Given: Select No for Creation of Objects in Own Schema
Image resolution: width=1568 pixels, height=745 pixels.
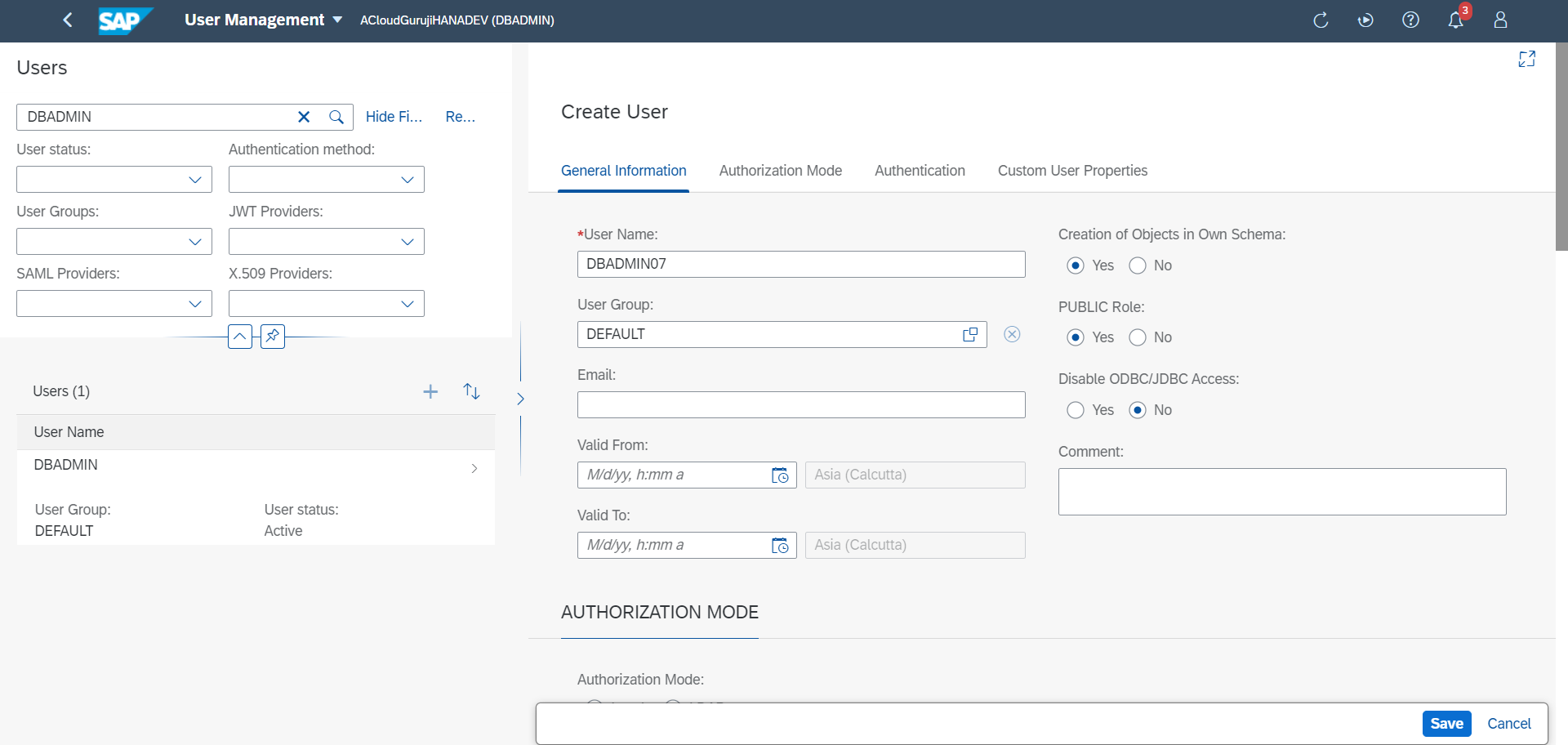Looking at the screenshot, I should pos(1138,265).
